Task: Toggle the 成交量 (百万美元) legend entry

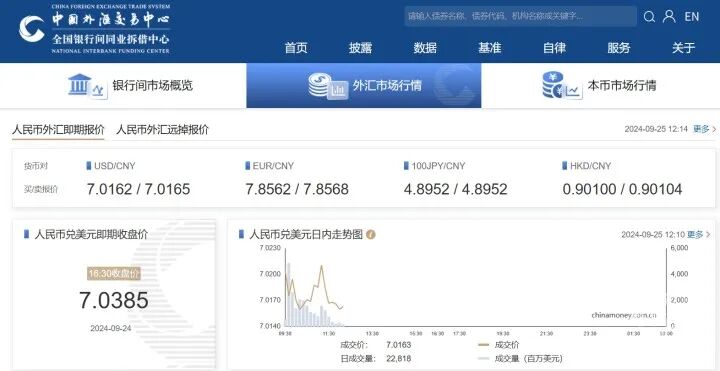Action: click(x=520, y=359)
